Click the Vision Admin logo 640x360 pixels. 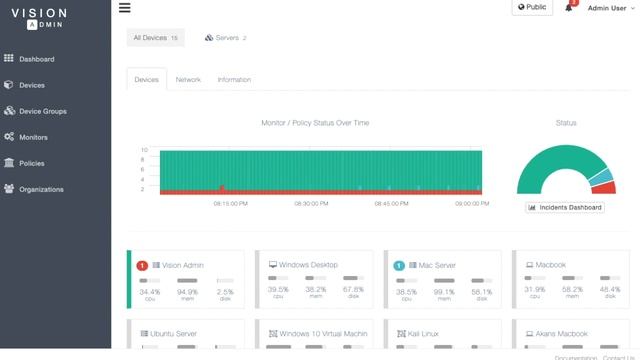pos(39,19)
